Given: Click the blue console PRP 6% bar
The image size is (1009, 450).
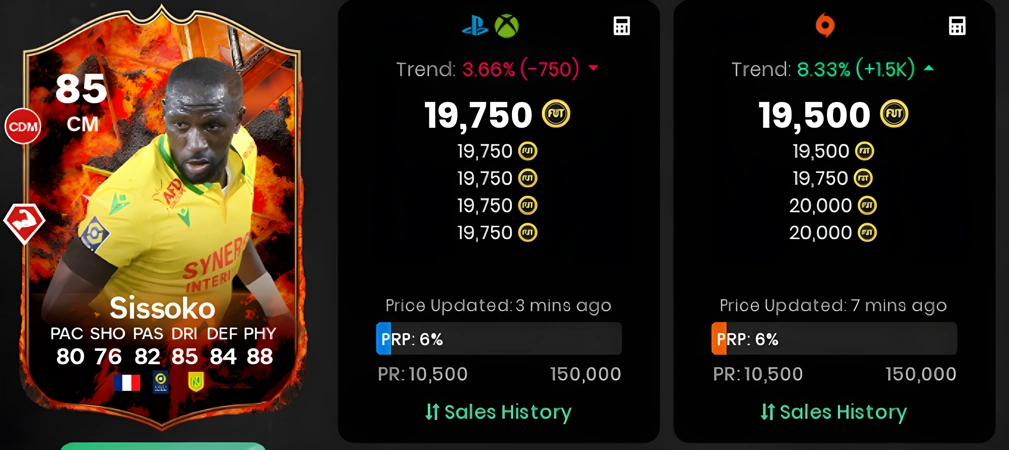Looking at the screenshot, I should tap(499, 339).
